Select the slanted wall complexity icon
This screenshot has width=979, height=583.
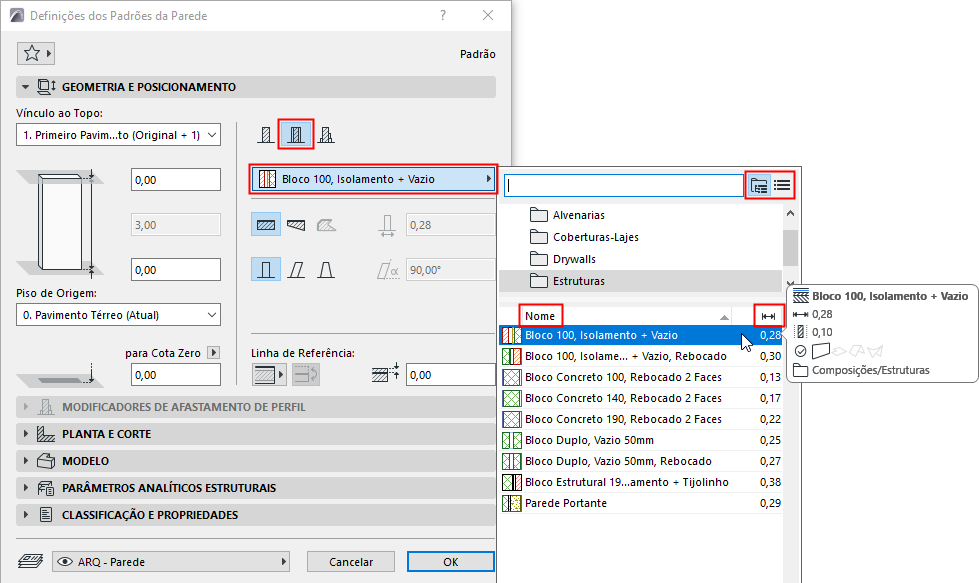(296, 270)
